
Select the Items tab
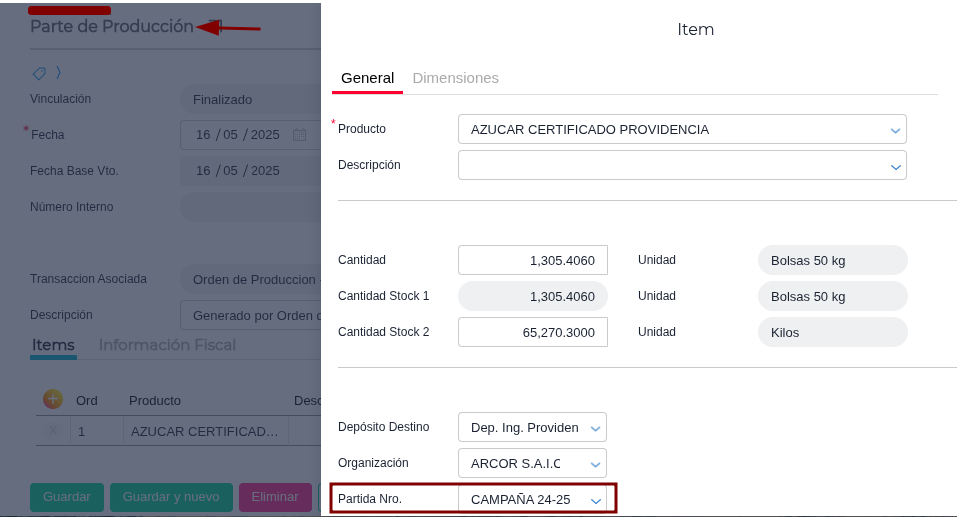(53, 345)
